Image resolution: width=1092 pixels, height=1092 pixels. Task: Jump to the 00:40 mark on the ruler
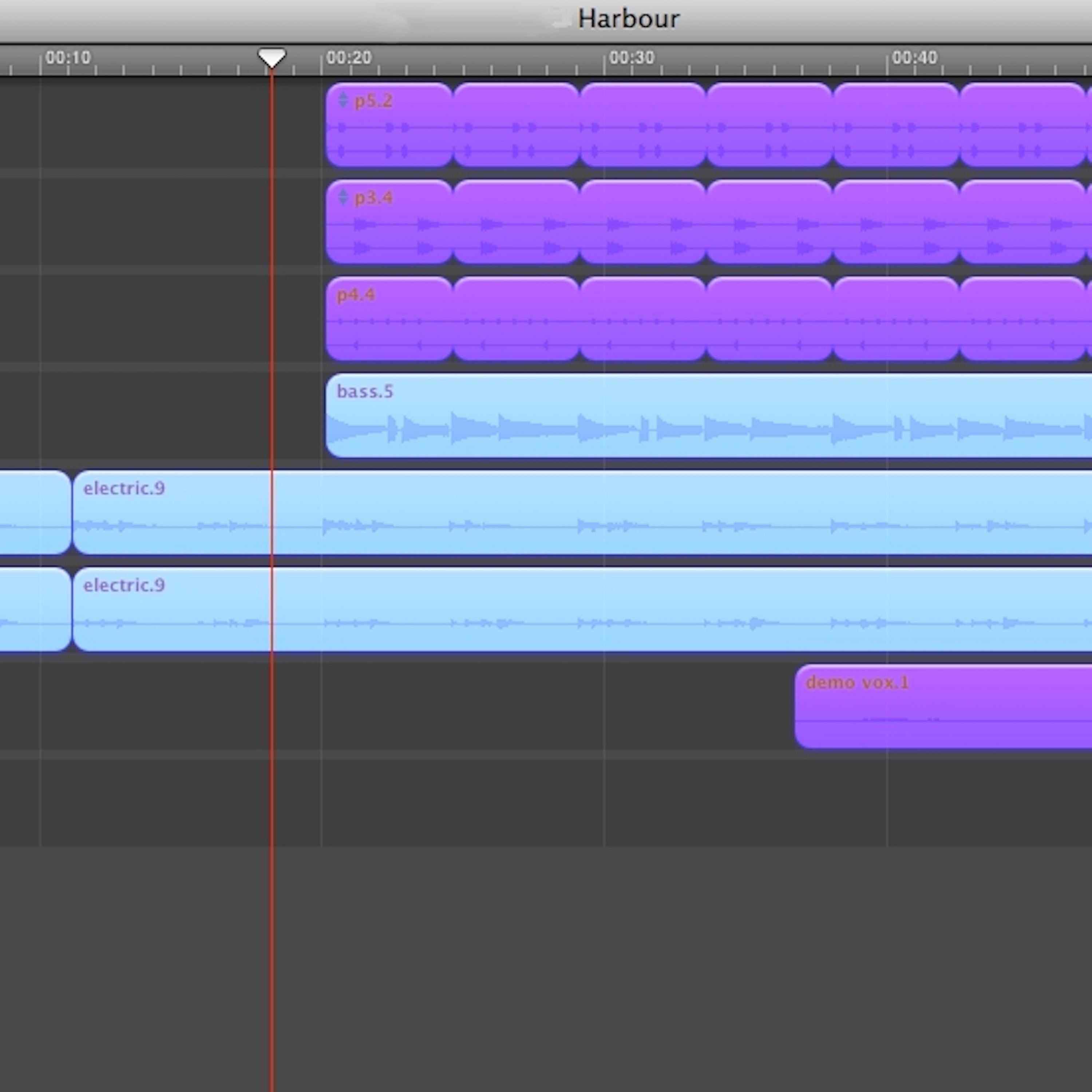pos(914,58)
